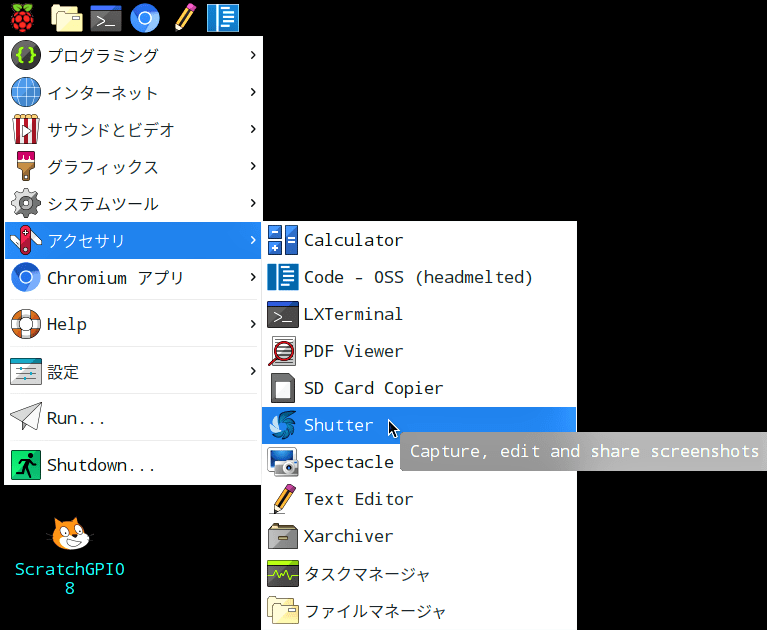Click the アクセサリ pocket knife icon
Viewport: 767px width, 630px height.
point(26,240)
